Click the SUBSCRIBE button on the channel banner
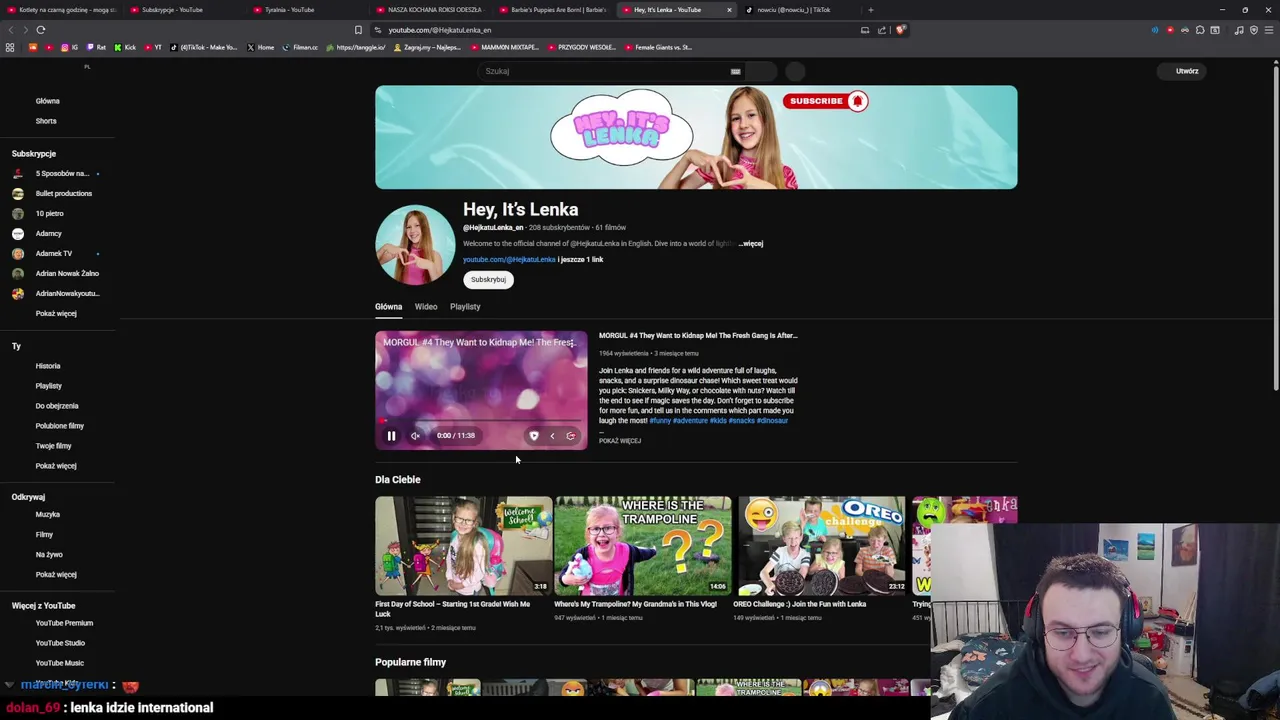The width and height of the screenshot is (1280, 720). coord(825,101)
